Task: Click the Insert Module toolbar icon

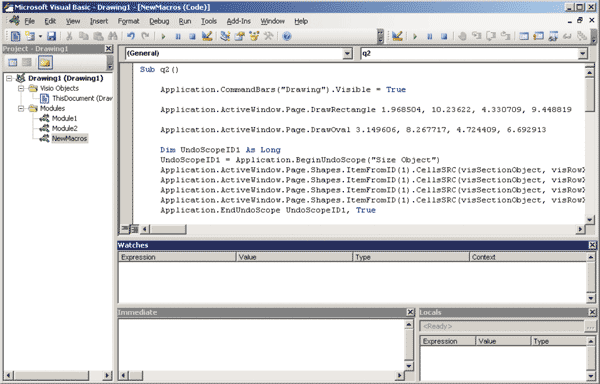Action: (x=29, y=36)
